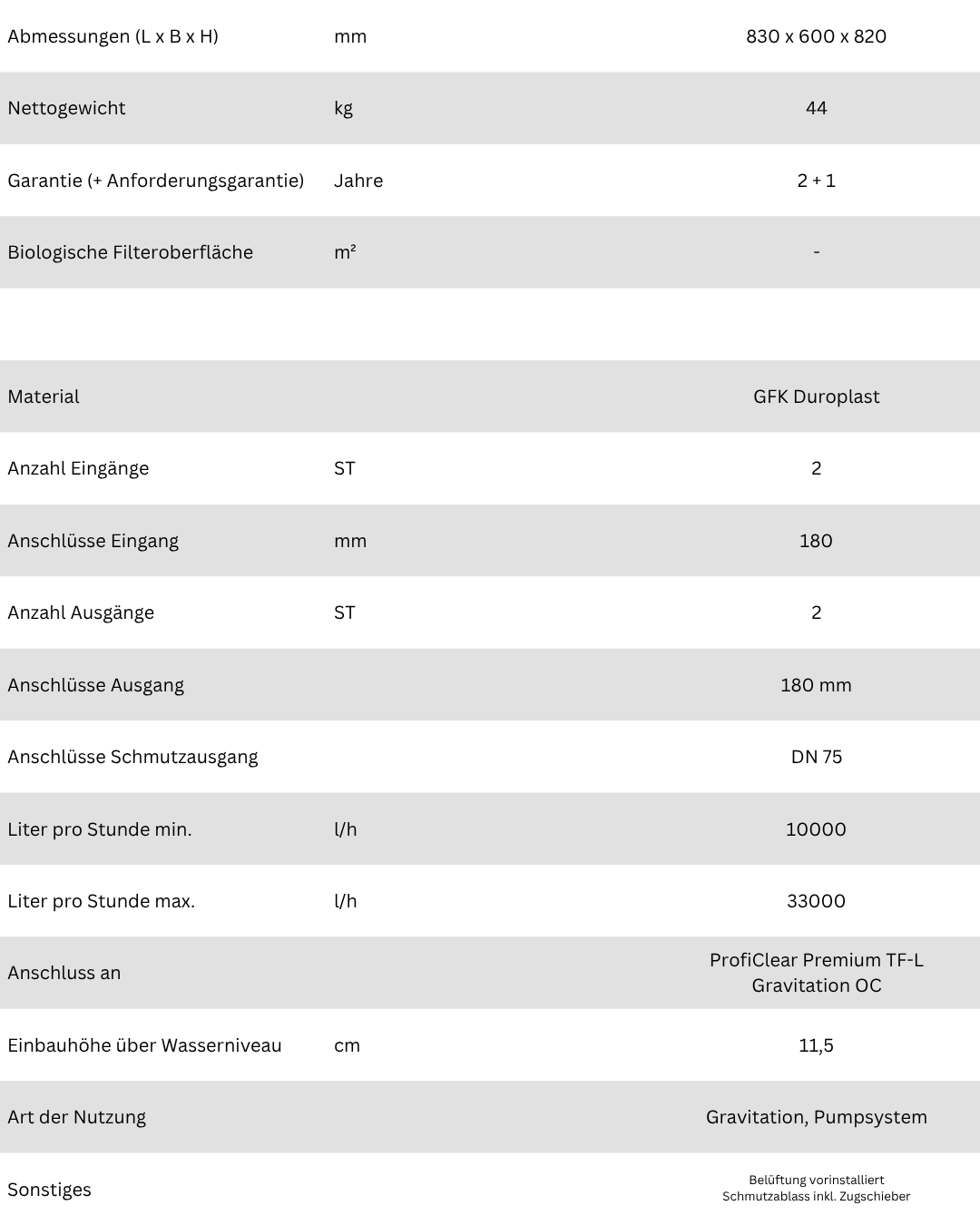Select the Belüftung vorinstalliert note under Sonstiges
Viewport: 980px width, 1225px height.
click(x=816, y=1180)
